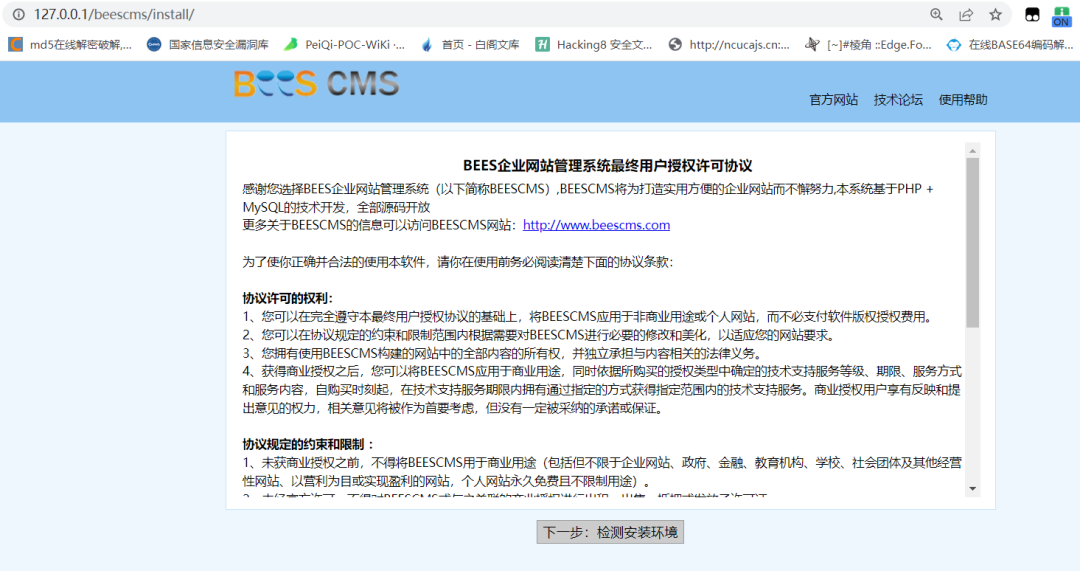1080x571 pixels.
Task: Open the zoom magnifier icon in the address bar
Action: pyautogui.click(x=936, y=14)
